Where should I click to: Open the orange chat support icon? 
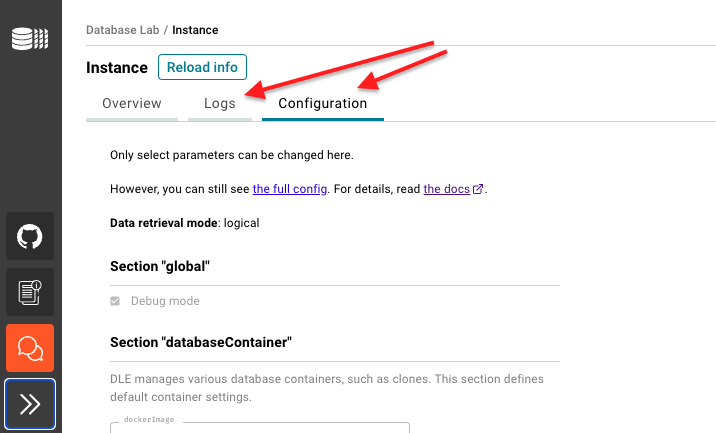point(30,348)
